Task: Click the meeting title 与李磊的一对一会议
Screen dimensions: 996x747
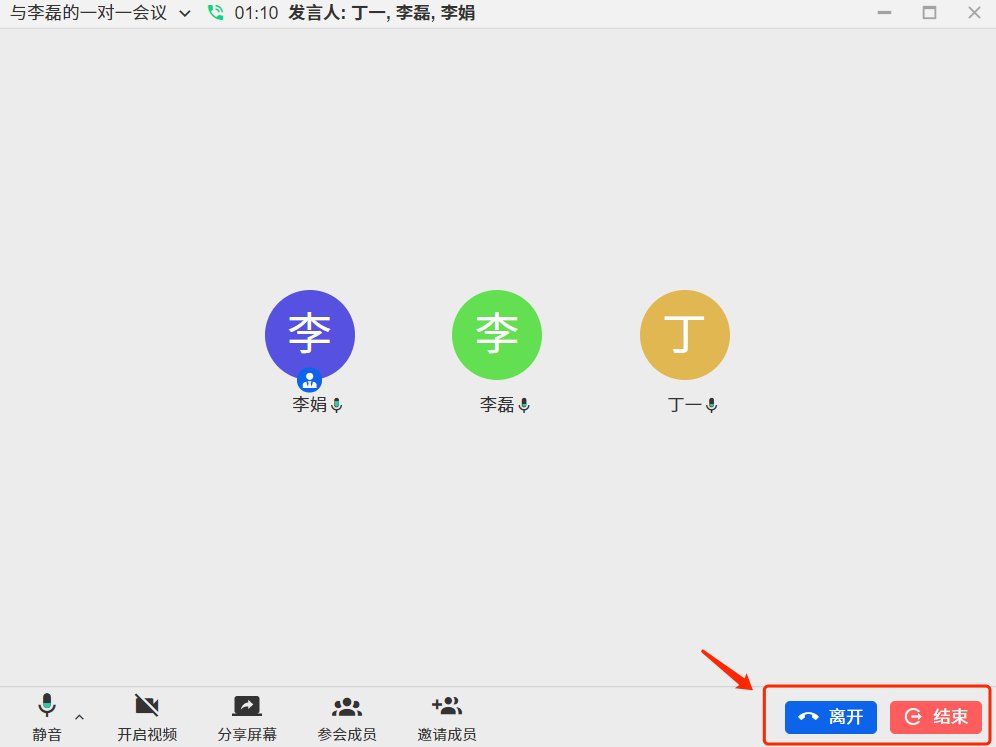Action: point(88,13)
